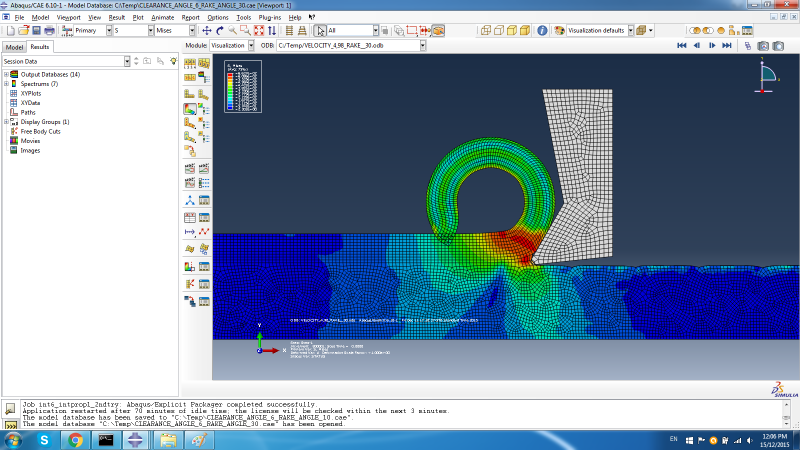Open the File menu
The width and height of the screenshot is (800, 450).
pos(19,17)
